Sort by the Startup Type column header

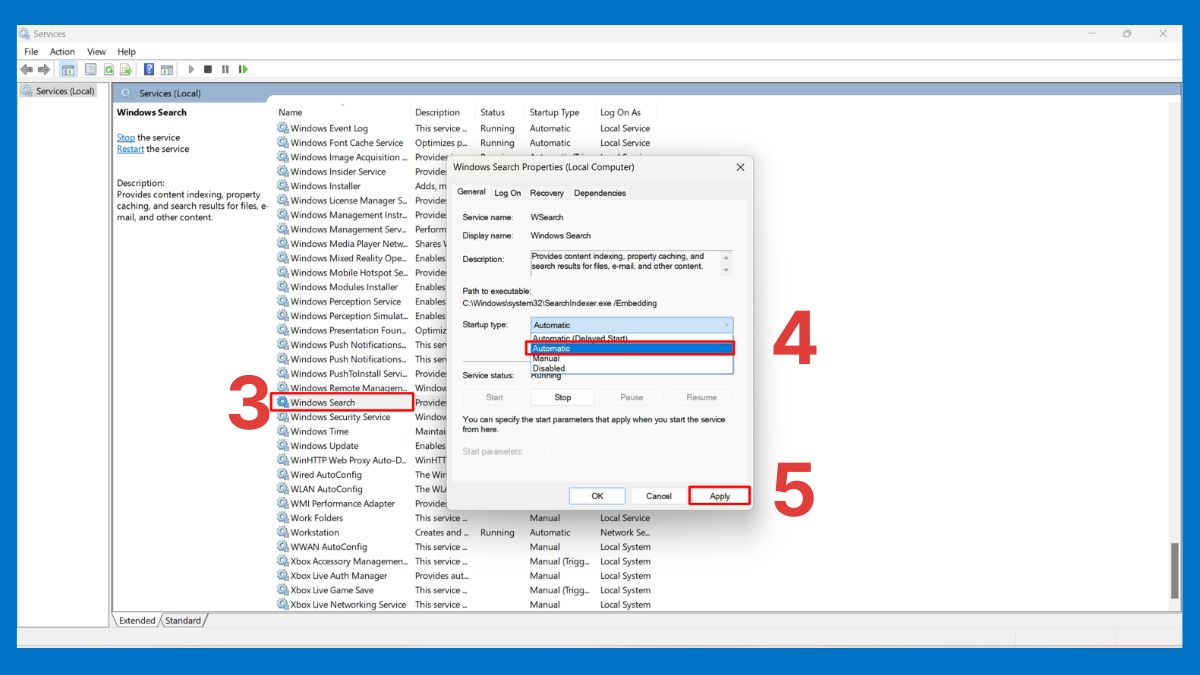(554, 112)
